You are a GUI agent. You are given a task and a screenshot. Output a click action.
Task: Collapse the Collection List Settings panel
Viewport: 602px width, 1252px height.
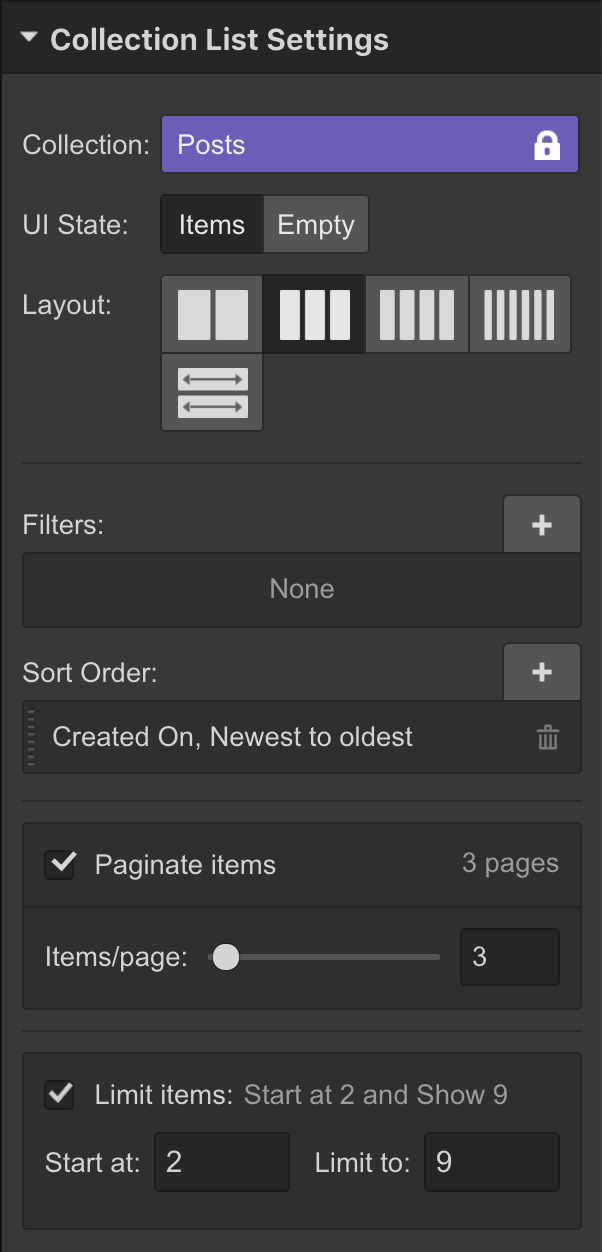[x=28, y=36]
